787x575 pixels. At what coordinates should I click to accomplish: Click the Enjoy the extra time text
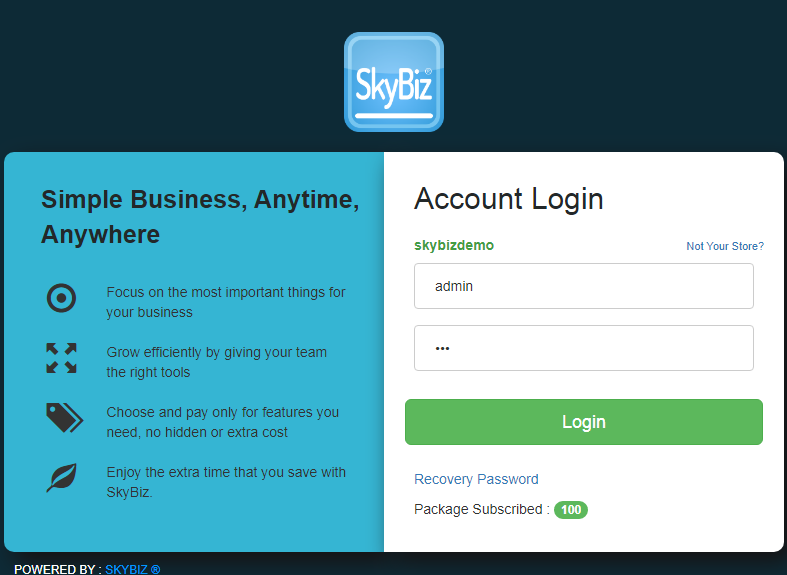[226, 482]
